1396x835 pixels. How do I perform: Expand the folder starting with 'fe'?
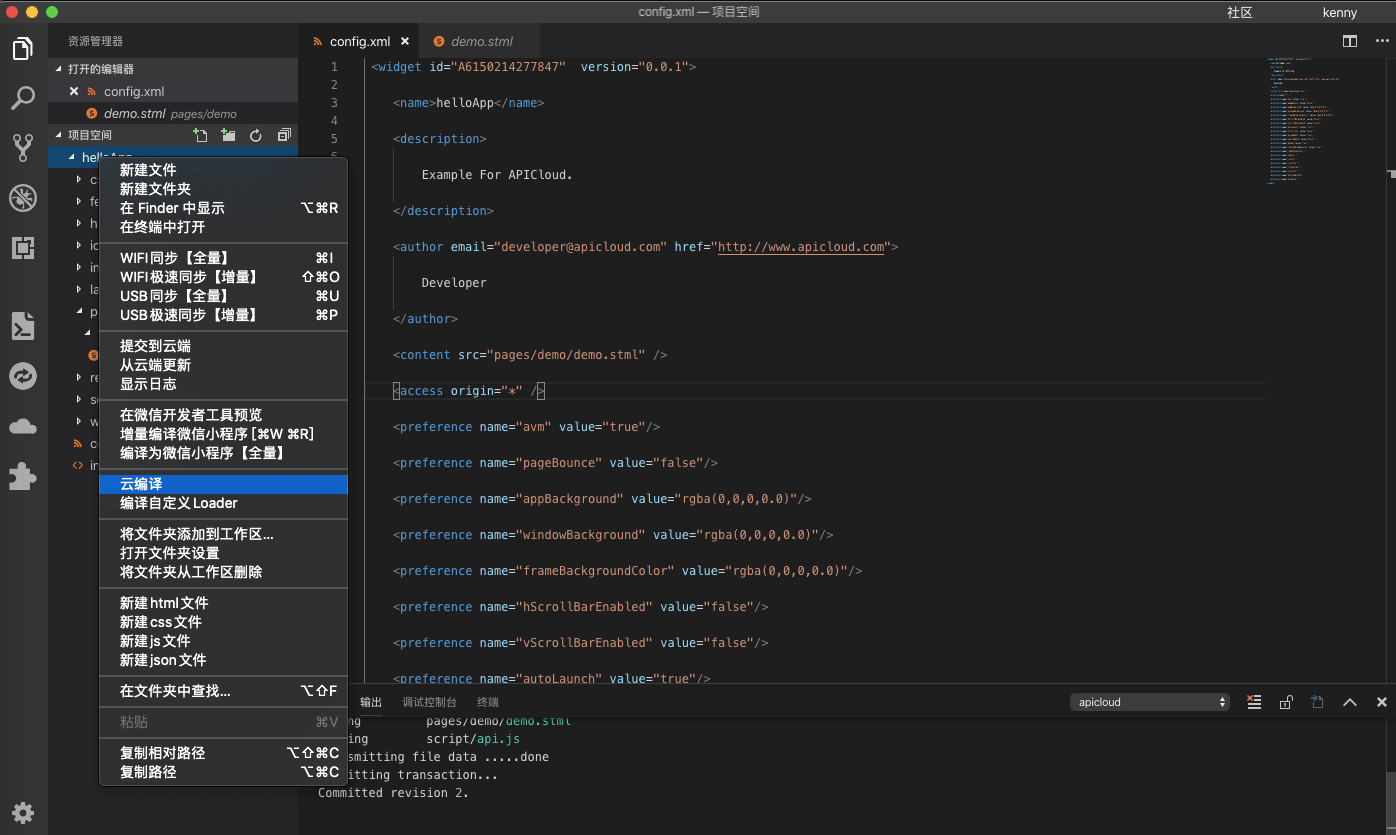(80, 201)
